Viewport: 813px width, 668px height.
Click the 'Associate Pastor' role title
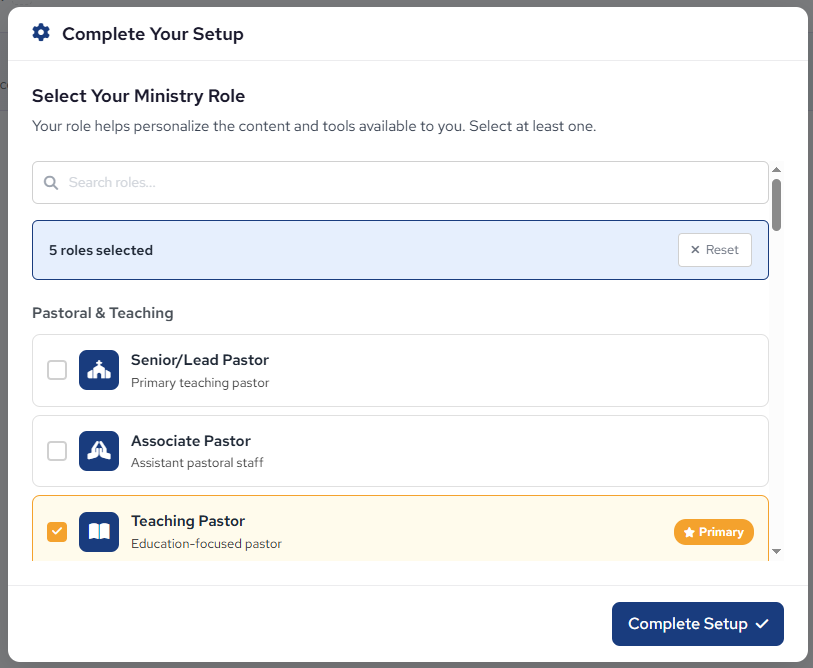(191, 441)
